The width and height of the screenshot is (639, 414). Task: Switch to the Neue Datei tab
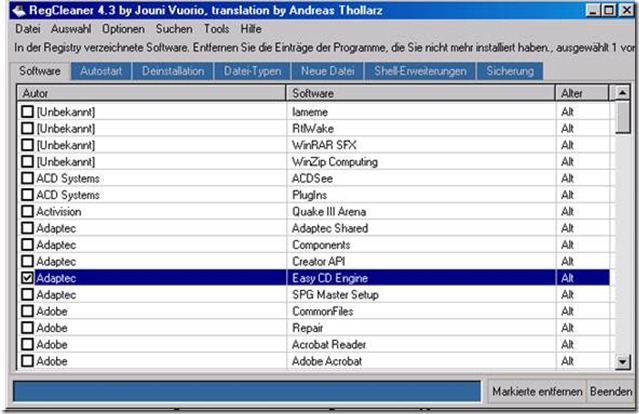(x=328, y=71)
